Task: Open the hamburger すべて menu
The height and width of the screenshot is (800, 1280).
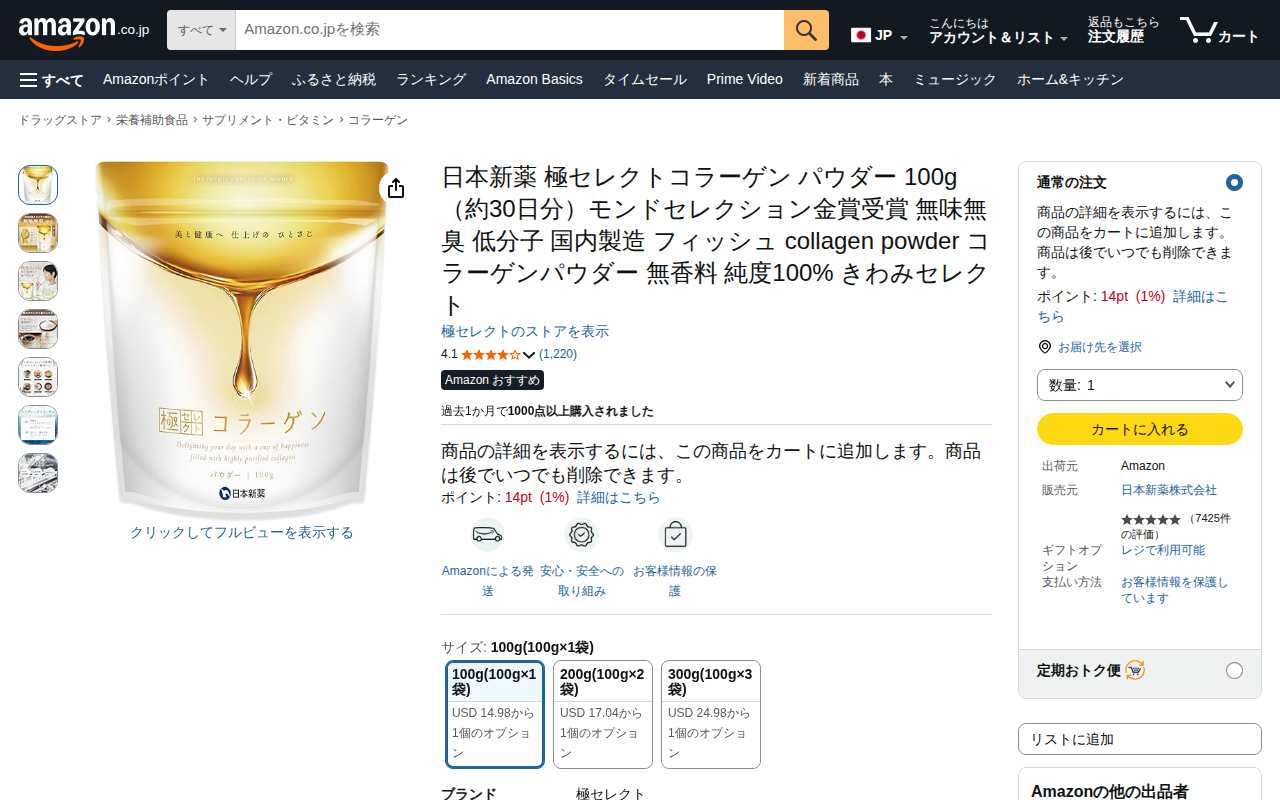Action: click(x=51, y=80)
